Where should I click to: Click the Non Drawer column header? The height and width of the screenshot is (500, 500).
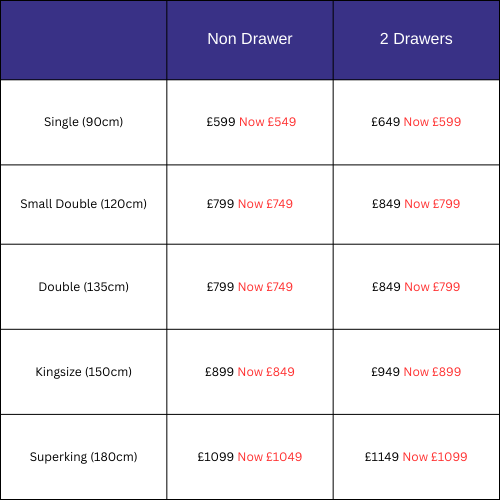tap(250, 39)
